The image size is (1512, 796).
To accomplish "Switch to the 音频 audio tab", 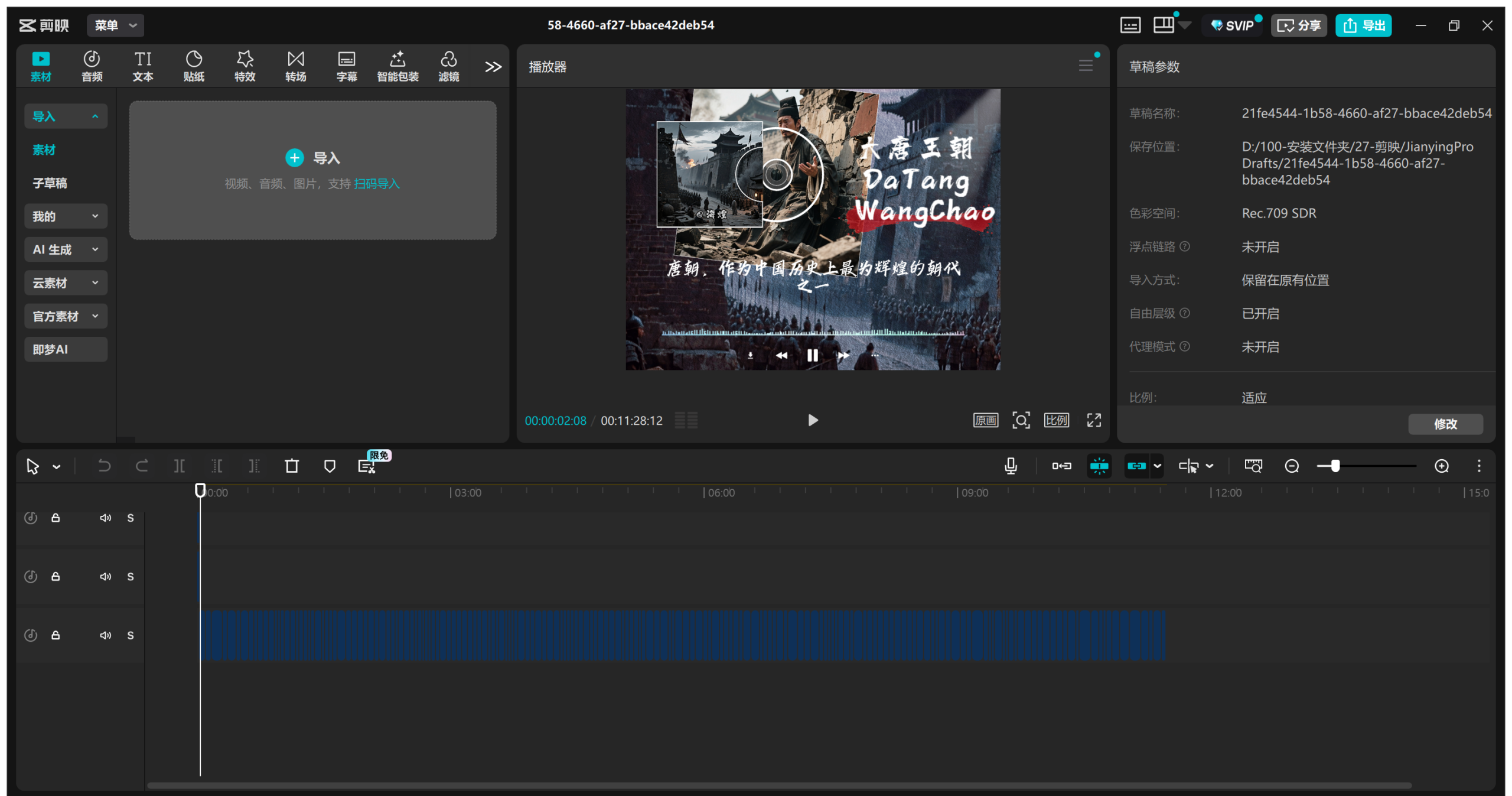I will [x=92, y=66].
